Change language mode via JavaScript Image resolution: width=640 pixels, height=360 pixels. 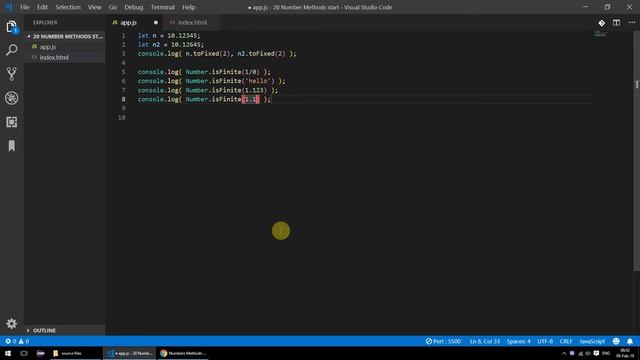[592, 341]
